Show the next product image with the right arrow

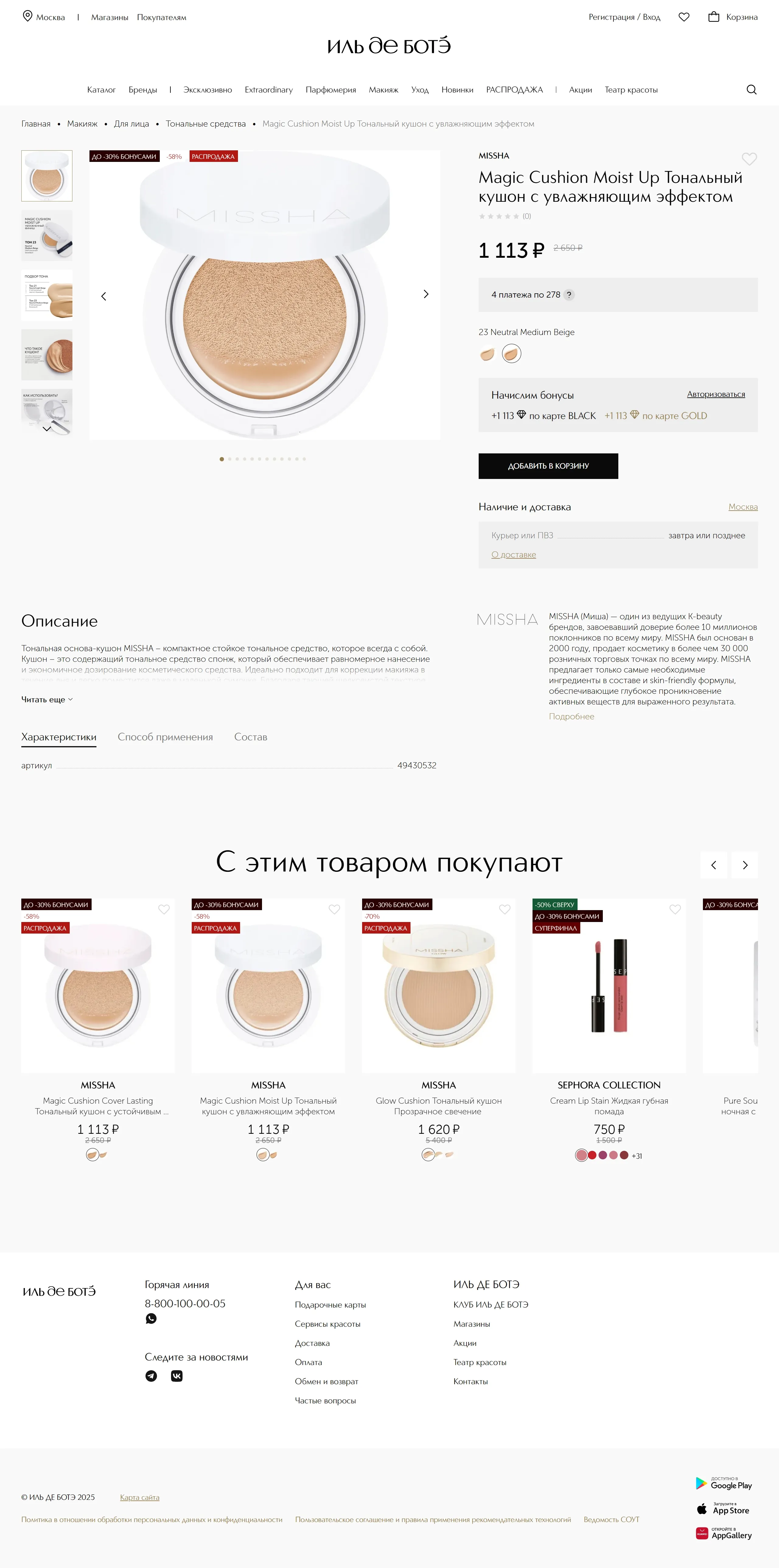(x=426, y=294)
